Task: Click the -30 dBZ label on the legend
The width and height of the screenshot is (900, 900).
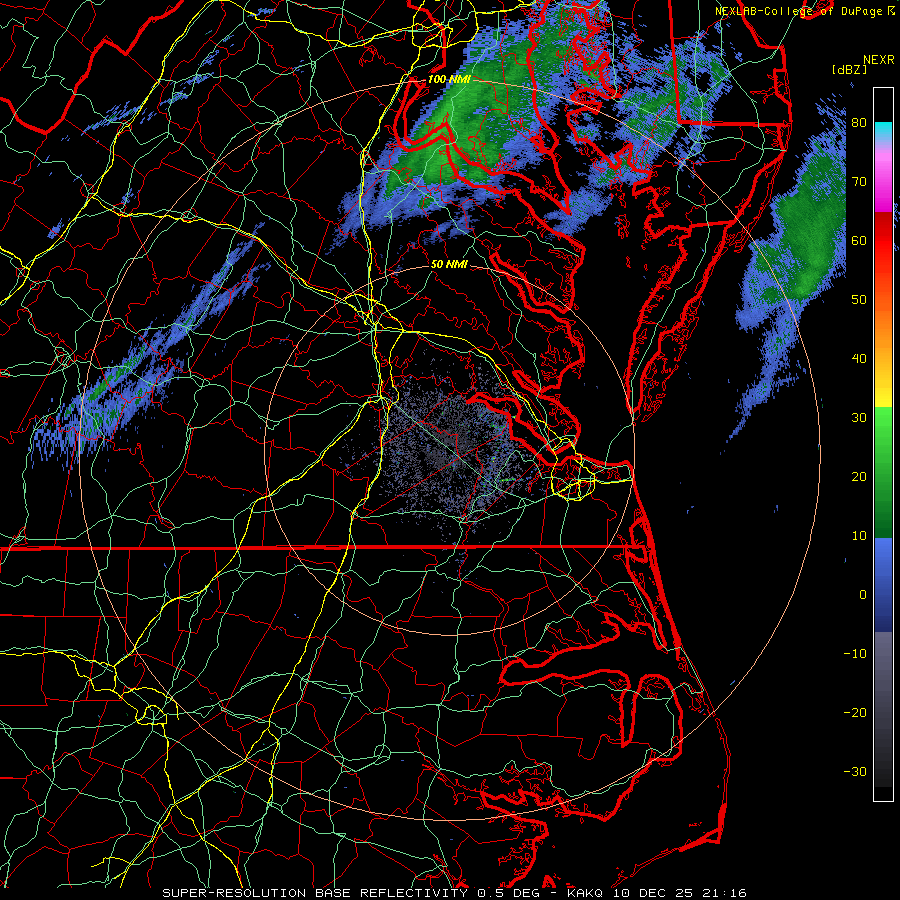Action: pos(855,771)
